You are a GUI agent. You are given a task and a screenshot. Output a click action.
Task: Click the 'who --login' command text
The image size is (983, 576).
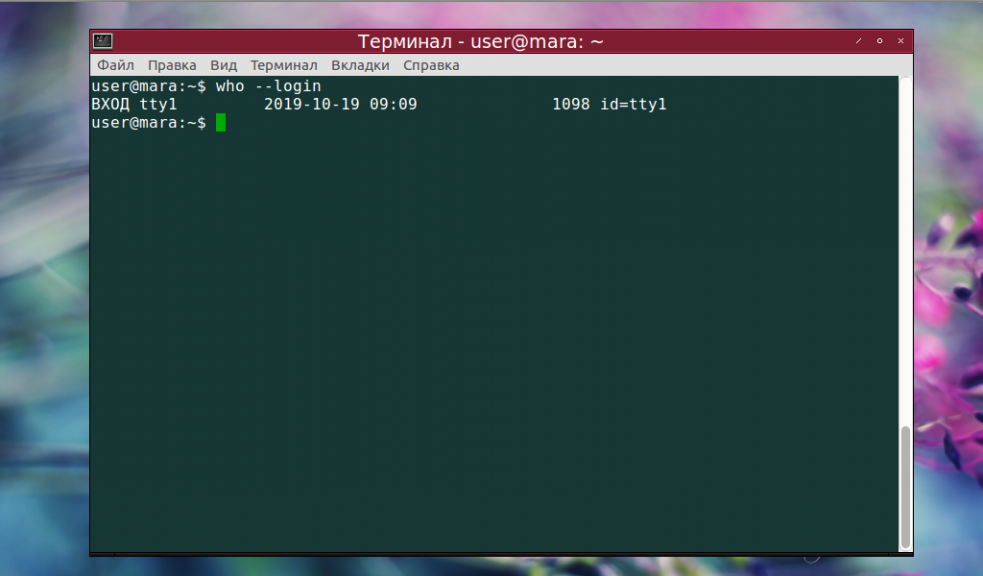click(x=268, y=86)
